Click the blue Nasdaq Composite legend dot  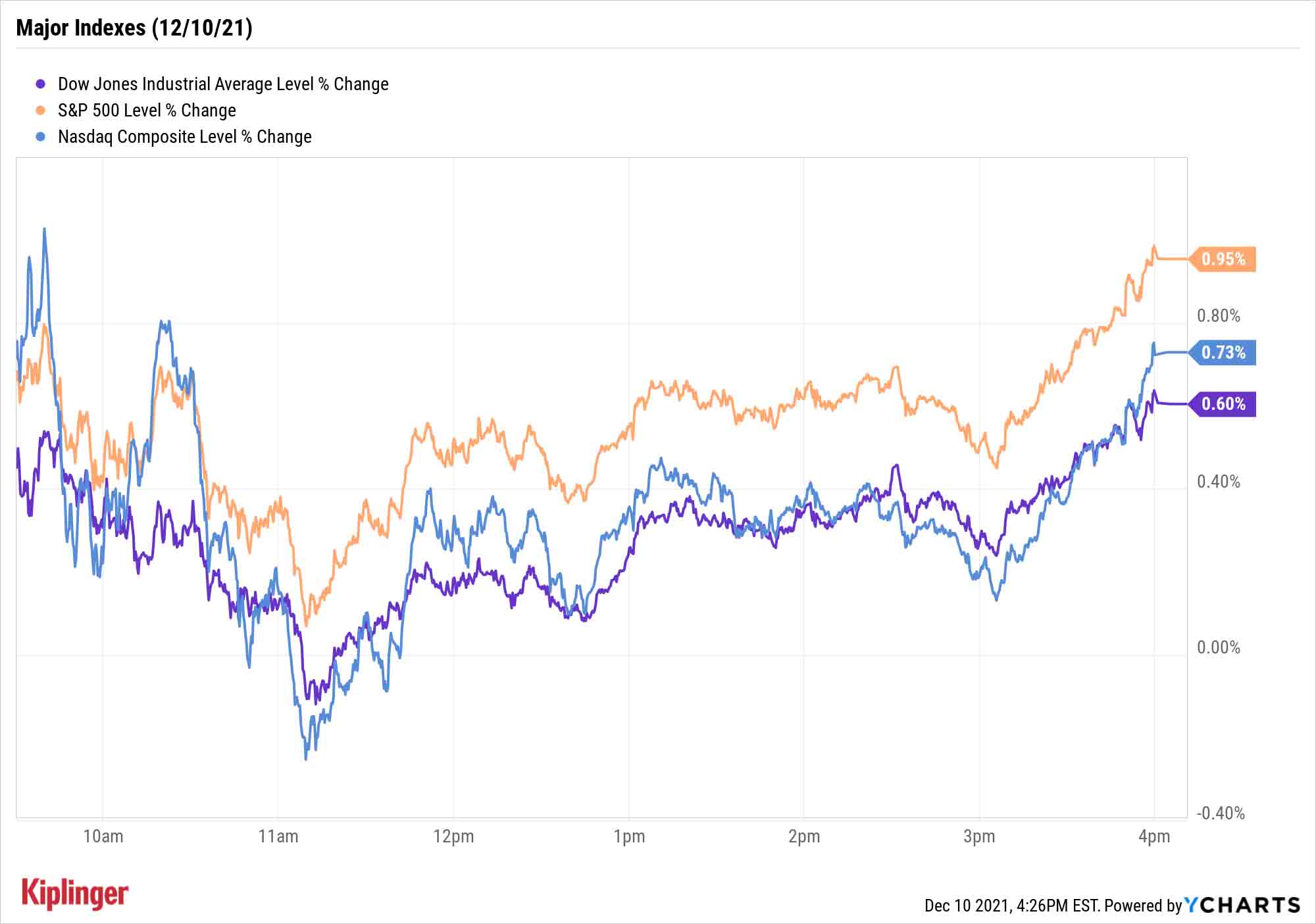(41, 137)
